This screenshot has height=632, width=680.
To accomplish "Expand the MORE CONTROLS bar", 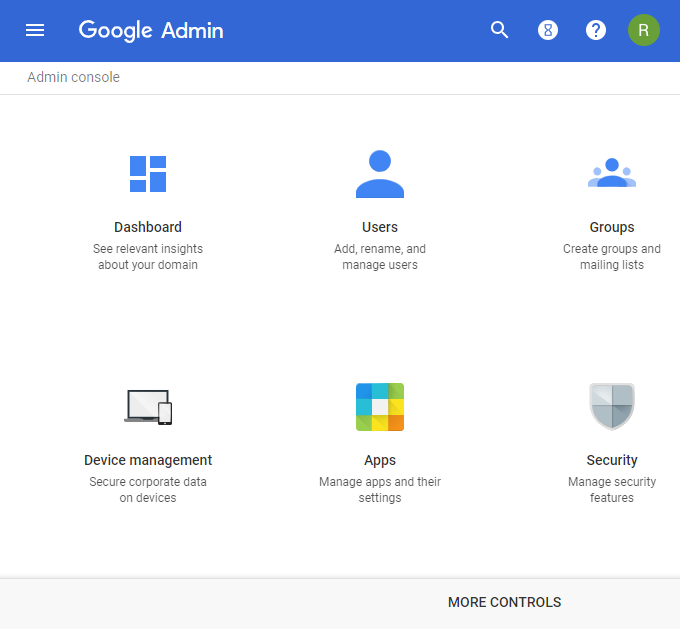I will 504,602.
